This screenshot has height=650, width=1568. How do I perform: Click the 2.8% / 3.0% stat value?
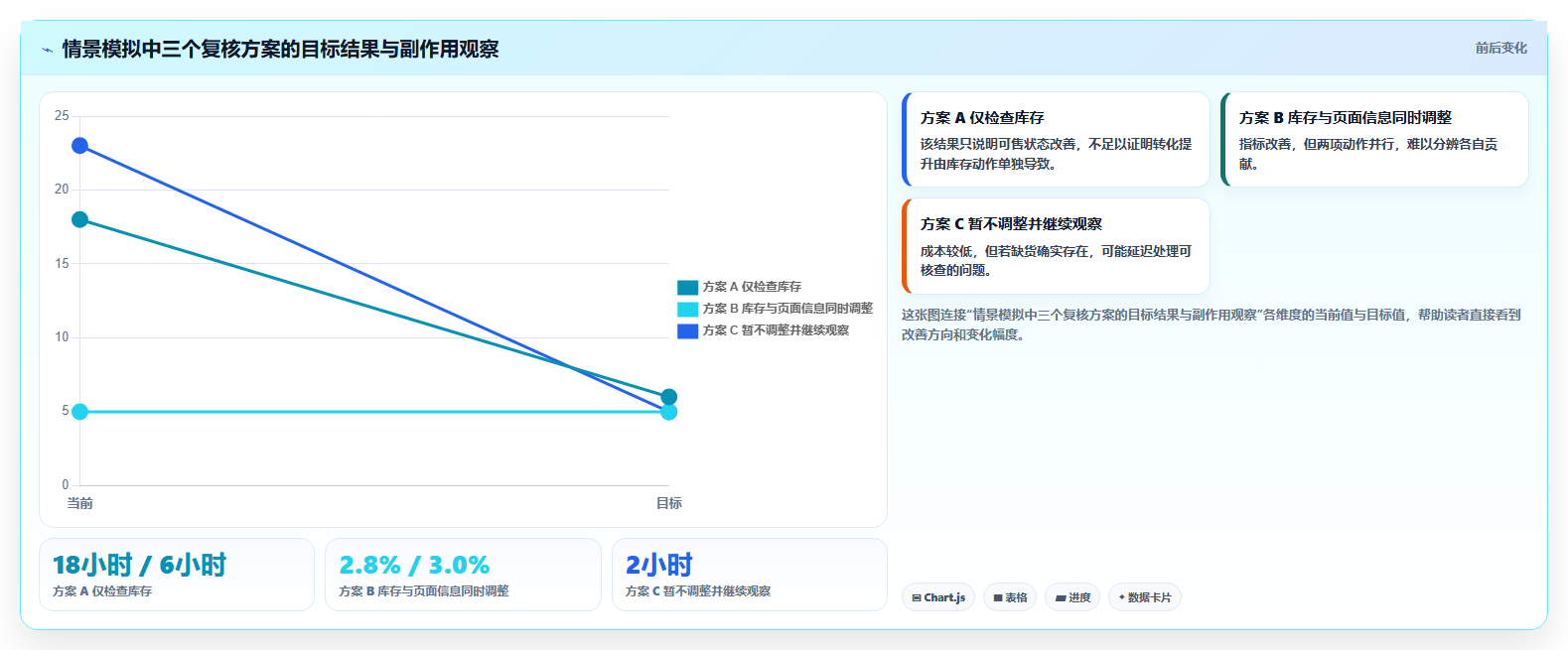coord(414,565)
